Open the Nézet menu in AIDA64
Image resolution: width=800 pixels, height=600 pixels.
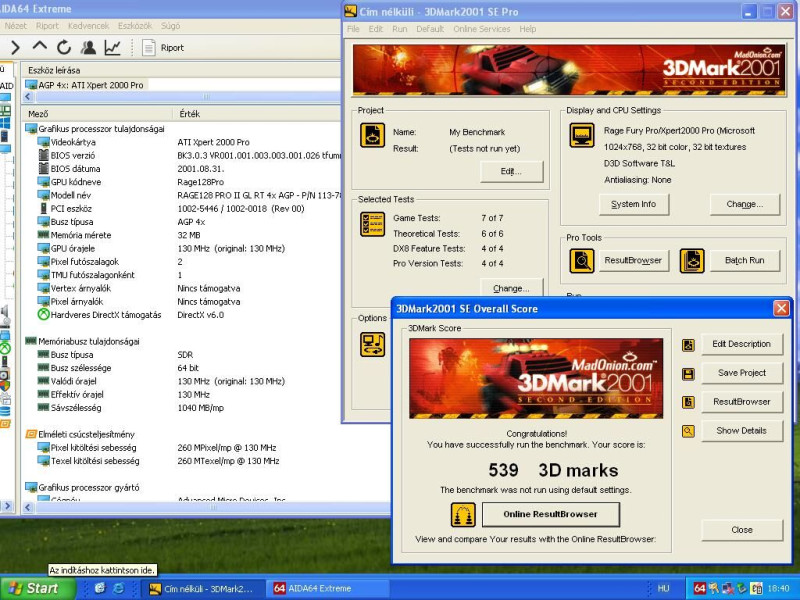pyautogui.click(x=15, y=26)
